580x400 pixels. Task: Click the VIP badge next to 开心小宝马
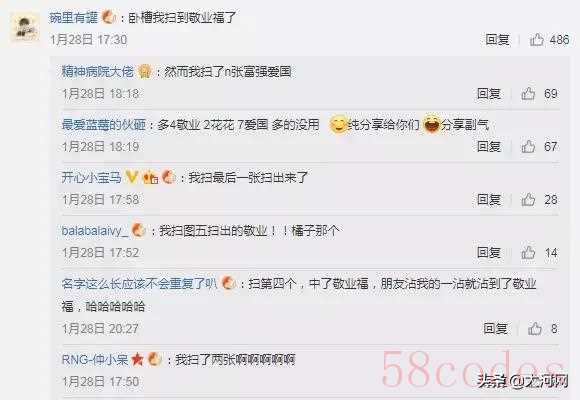[131, 177]
